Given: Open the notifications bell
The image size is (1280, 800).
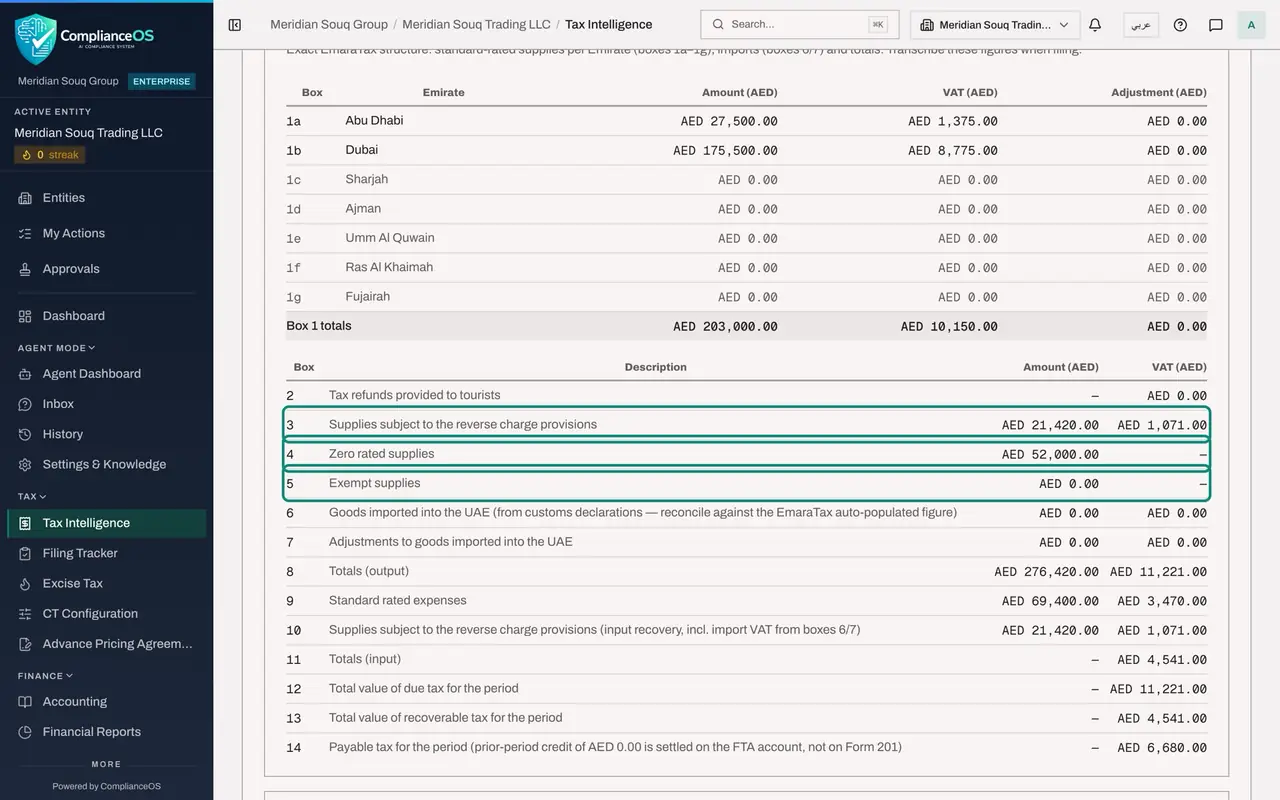Looking at the screenshot, I should click(x=1095, y=25).
